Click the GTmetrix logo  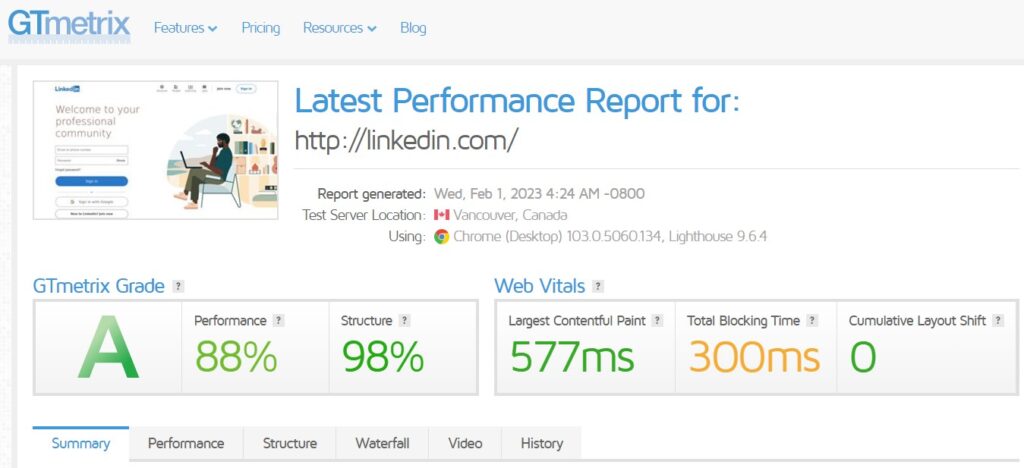[69, 24]
